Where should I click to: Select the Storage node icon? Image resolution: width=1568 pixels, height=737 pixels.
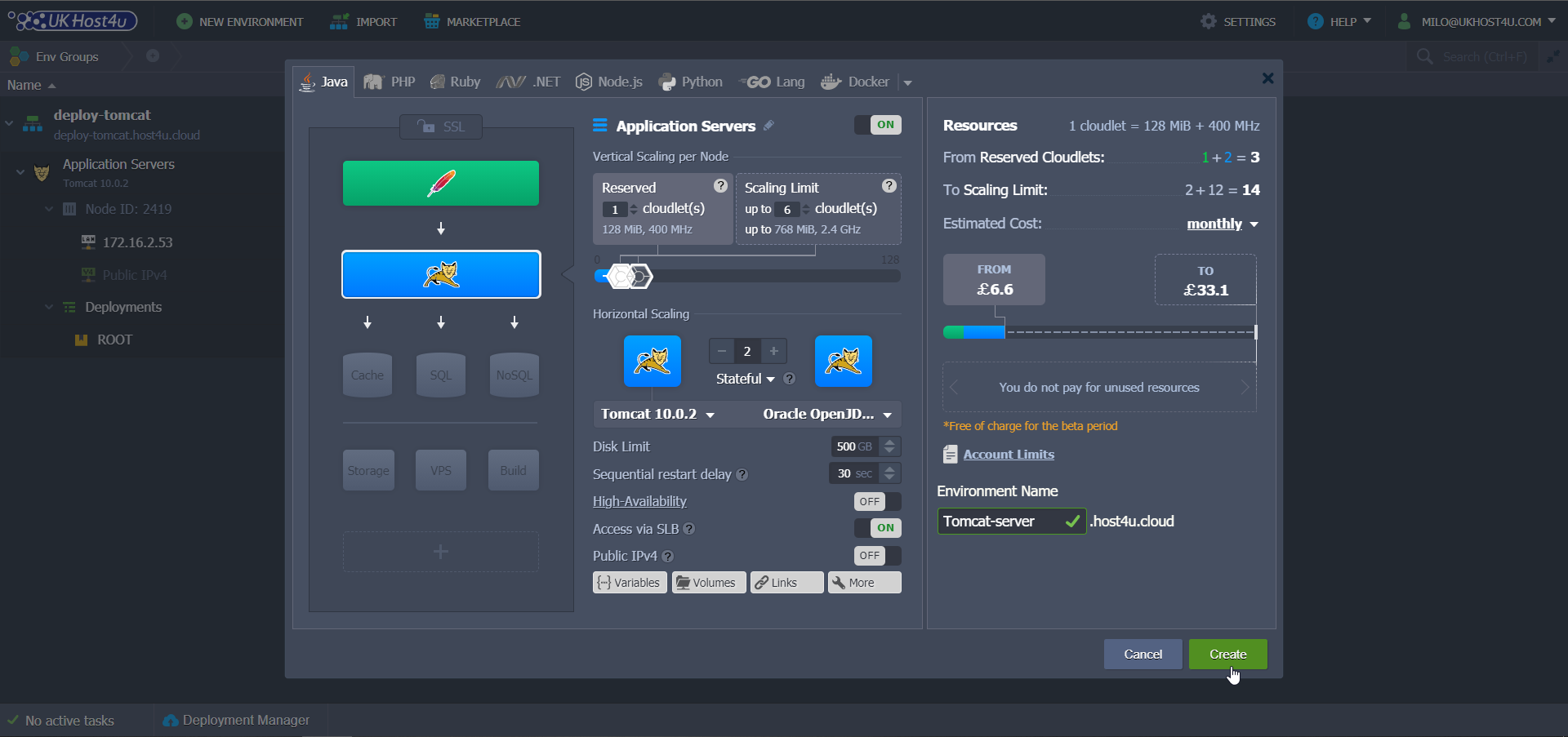367,469
